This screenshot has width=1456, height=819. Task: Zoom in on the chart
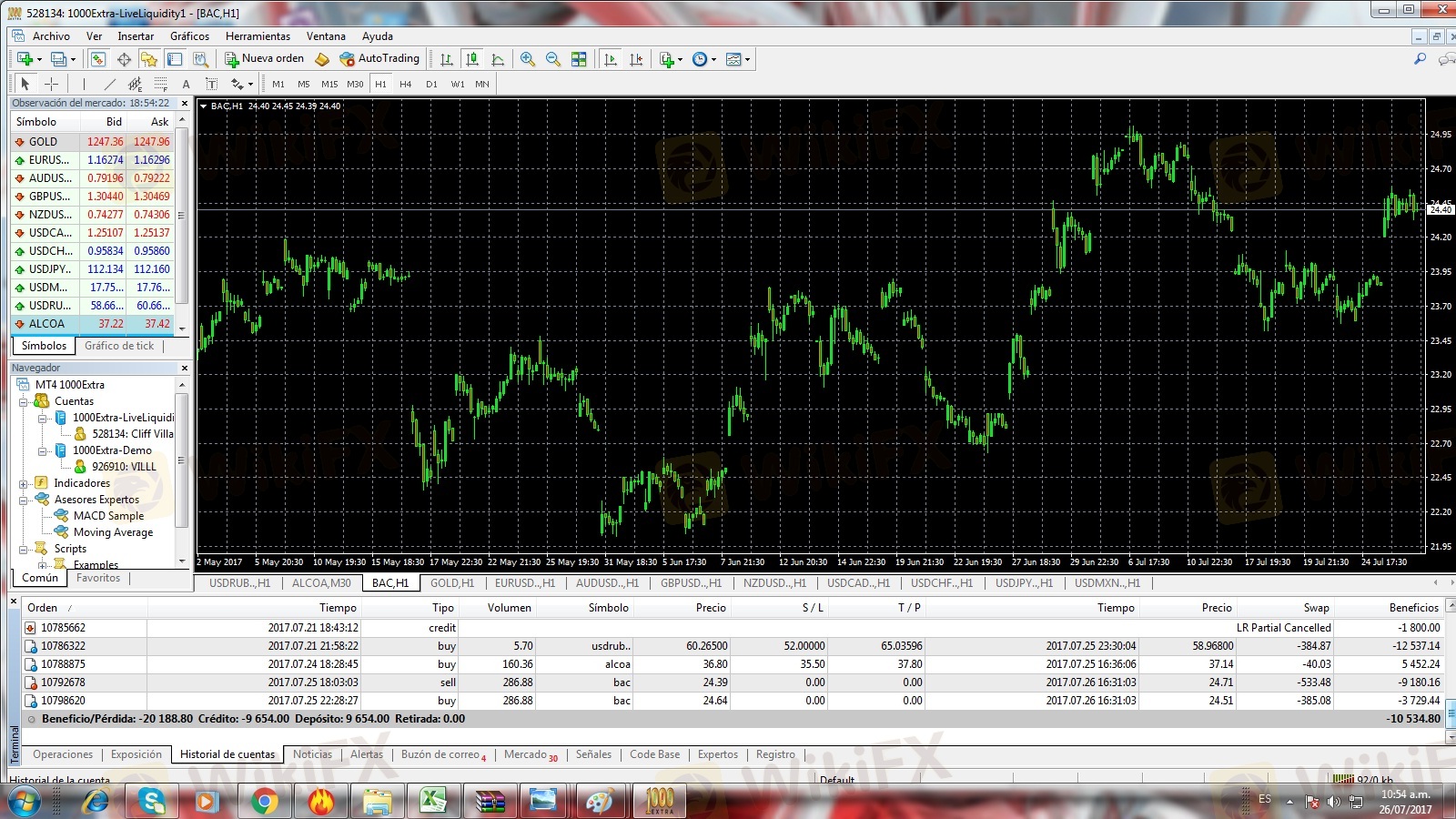click(527, 59)
